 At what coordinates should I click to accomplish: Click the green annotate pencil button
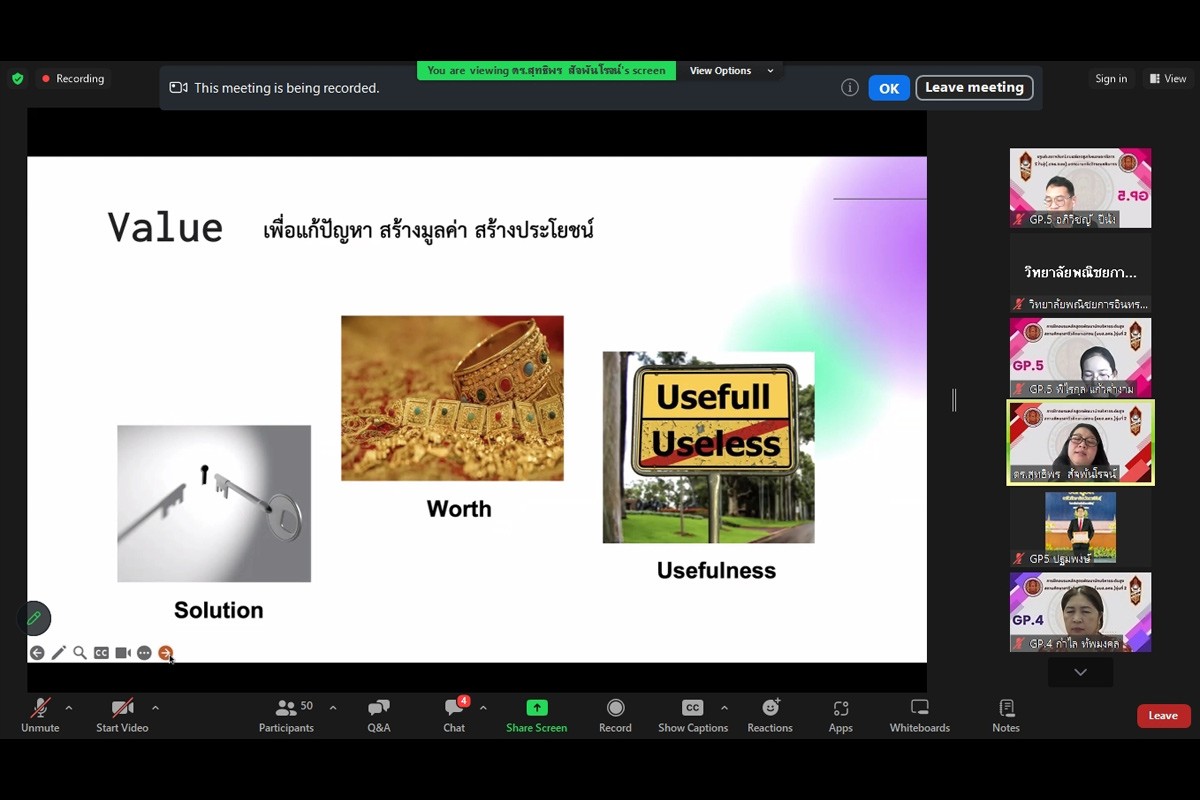coord(34,618)
